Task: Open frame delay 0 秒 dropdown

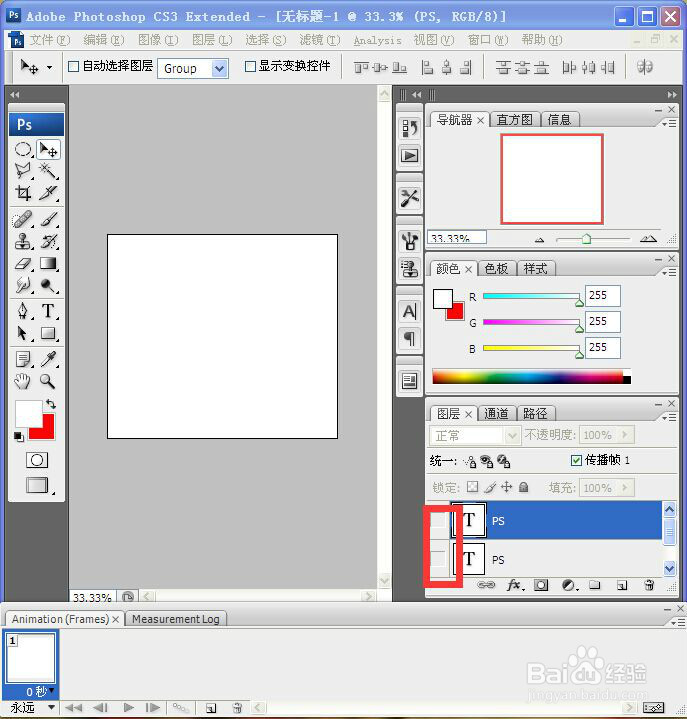Action: pos(52,690)
